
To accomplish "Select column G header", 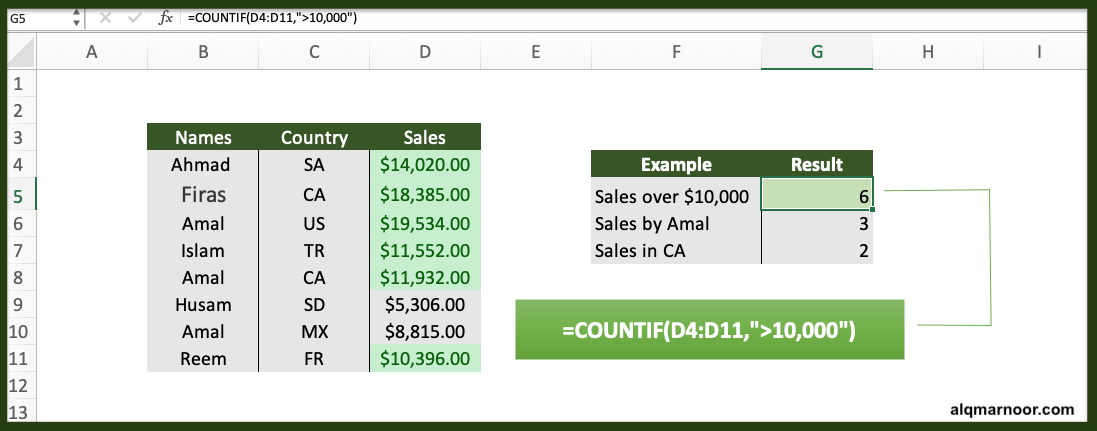I will (x=817, y=52).
